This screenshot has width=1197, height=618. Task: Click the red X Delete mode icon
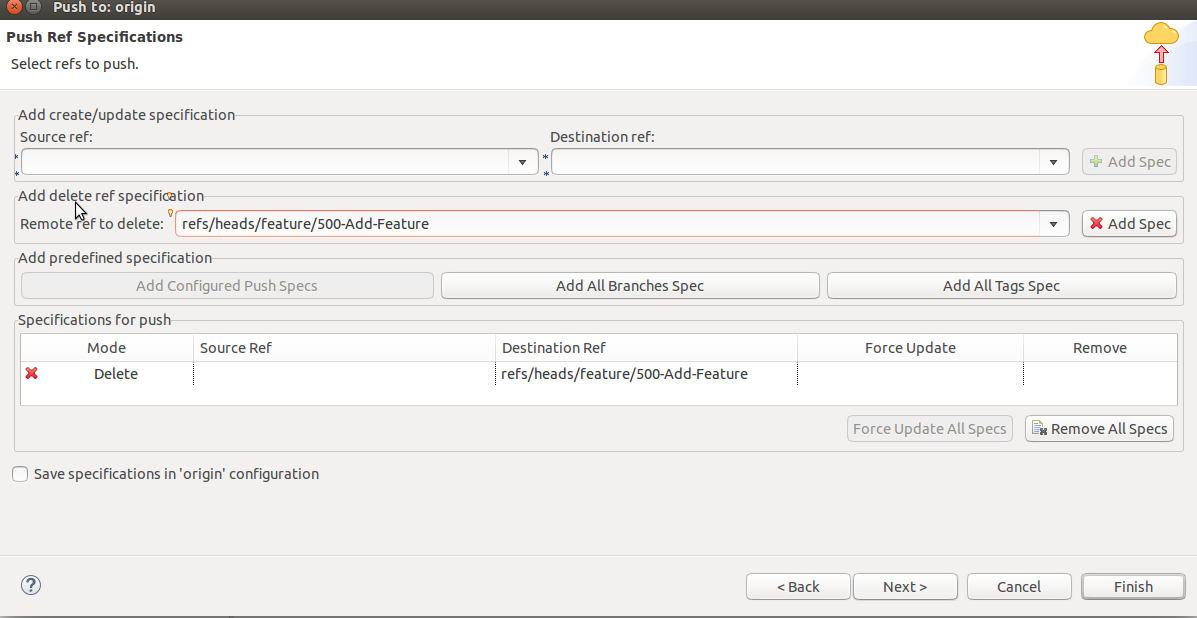(x=32, y=373)
